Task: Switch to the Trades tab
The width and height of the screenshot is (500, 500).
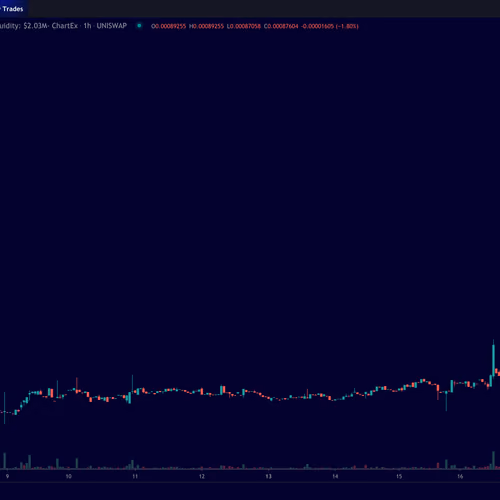Action: 13,9
